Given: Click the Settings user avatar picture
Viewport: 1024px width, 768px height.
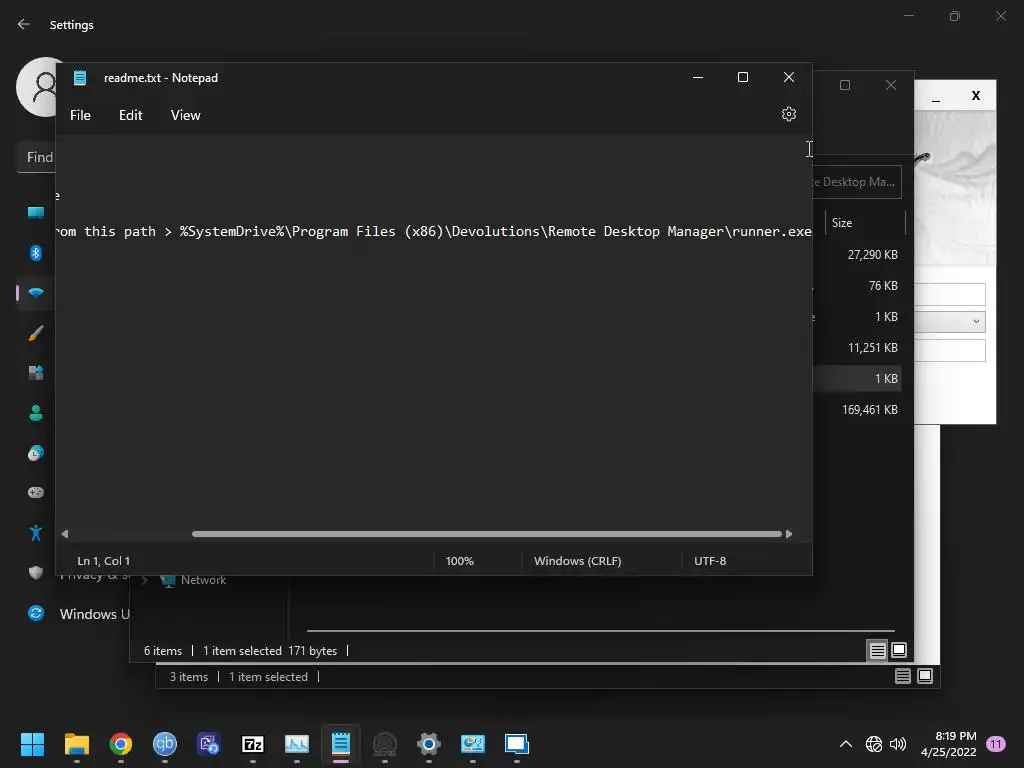Looking at the screenshot, I should pyautogui.click(x=37, y=87).
